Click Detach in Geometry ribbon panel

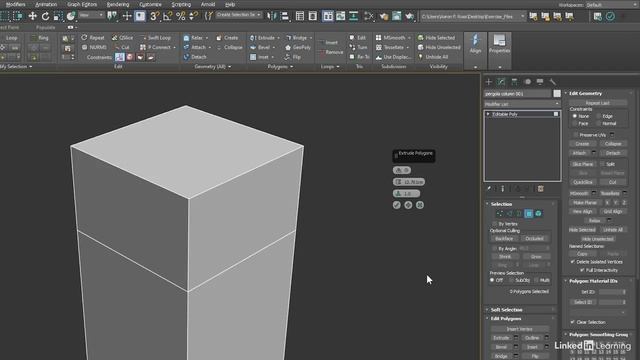click(195, 57)
